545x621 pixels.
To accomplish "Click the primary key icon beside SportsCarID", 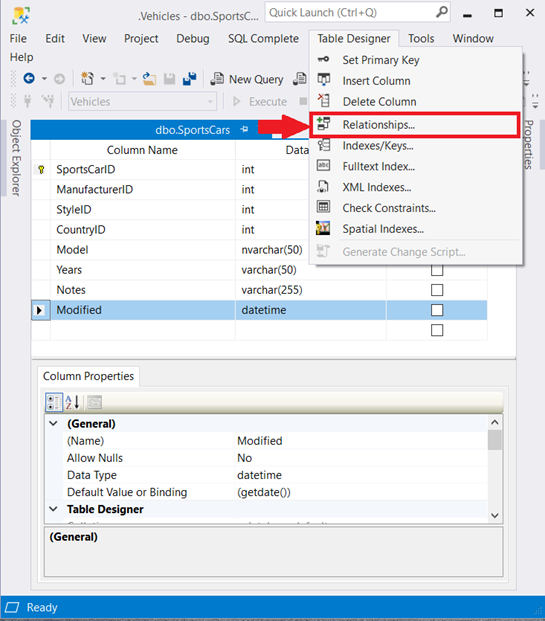I will (x=41, y=170).
